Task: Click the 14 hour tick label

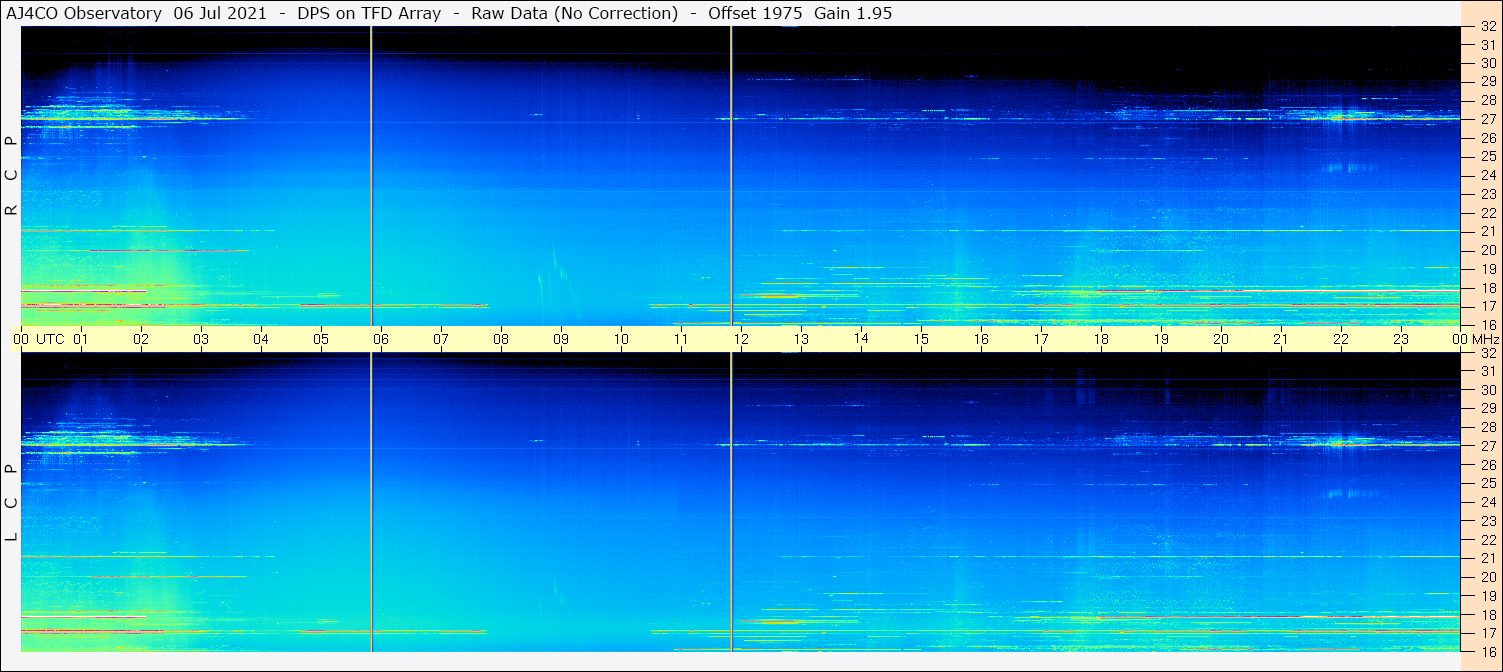Action: 861,338
